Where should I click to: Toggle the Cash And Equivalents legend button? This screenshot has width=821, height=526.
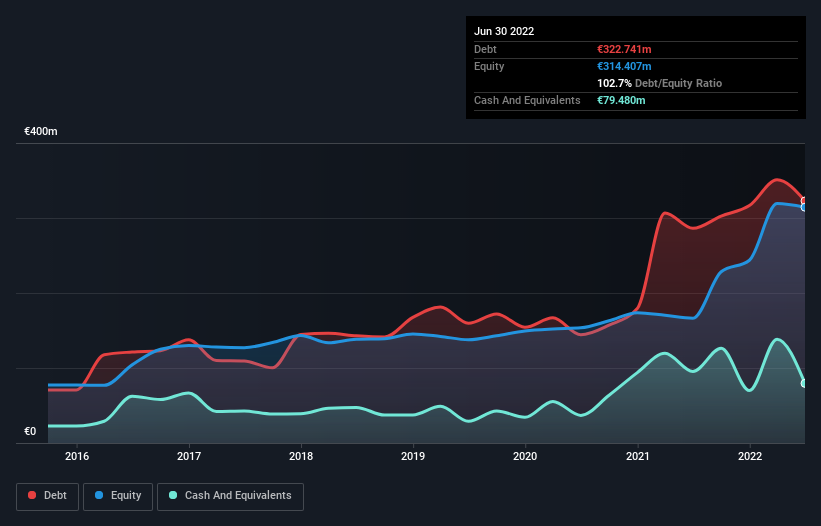pyautogui.click(x=230, y=496)
